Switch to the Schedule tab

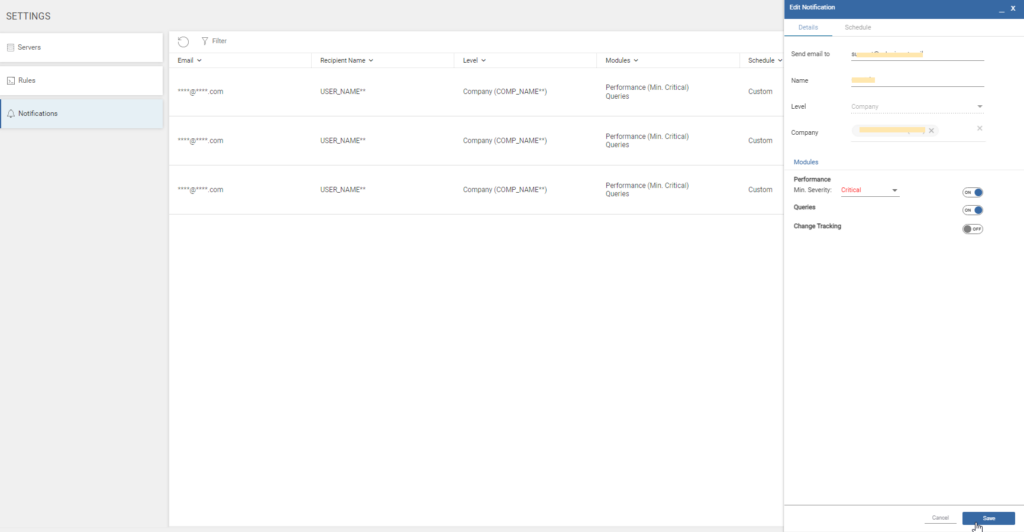857,27
